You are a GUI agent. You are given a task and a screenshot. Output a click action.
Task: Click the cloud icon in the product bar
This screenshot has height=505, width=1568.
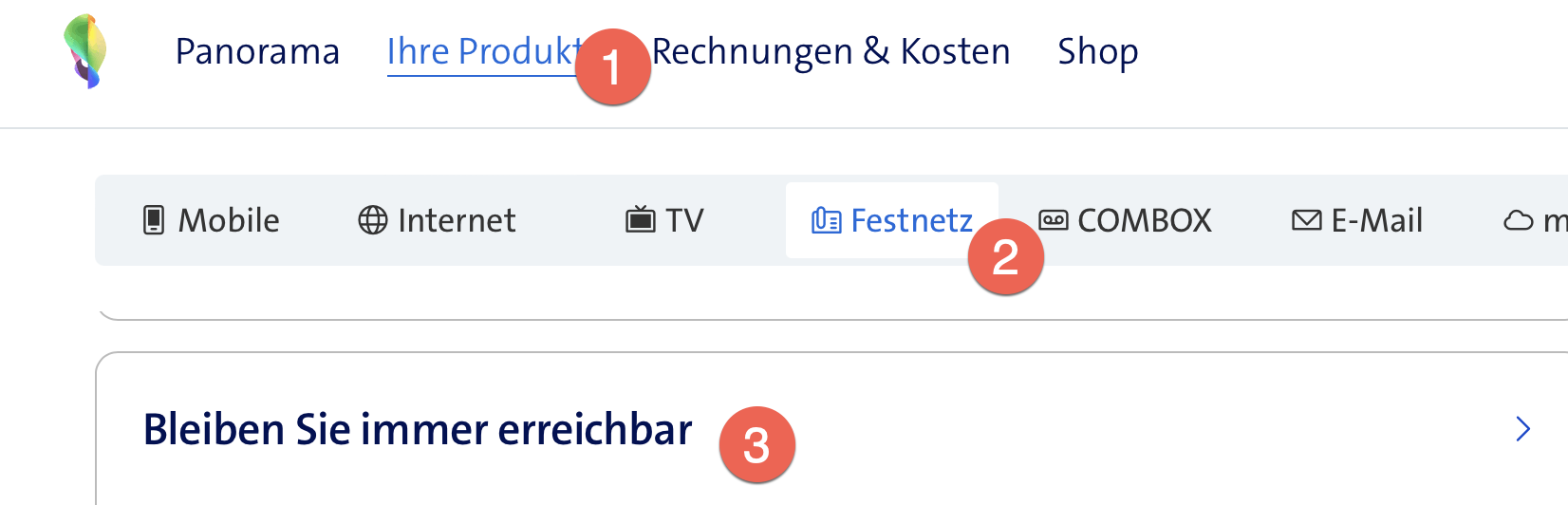click(x=1519, y=221)
